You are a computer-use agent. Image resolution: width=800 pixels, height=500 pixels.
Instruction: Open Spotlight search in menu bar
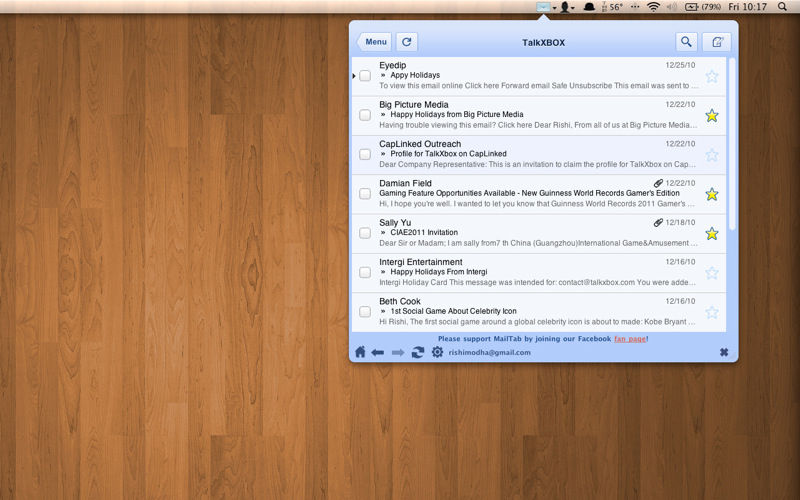coord(782,7)
